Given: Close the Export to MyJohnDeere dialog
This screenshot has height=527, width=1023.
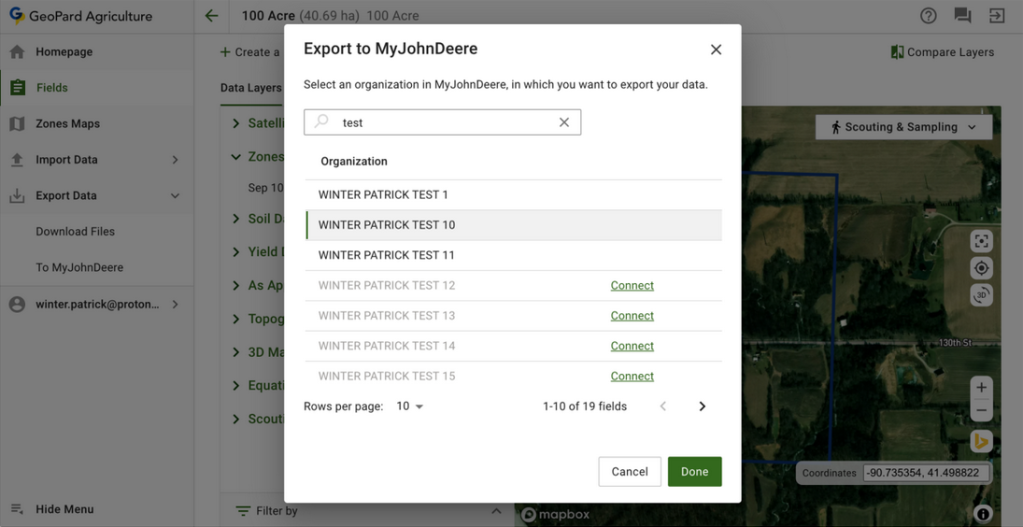Looking at the screenshot, I should click(x=715, y=50).
